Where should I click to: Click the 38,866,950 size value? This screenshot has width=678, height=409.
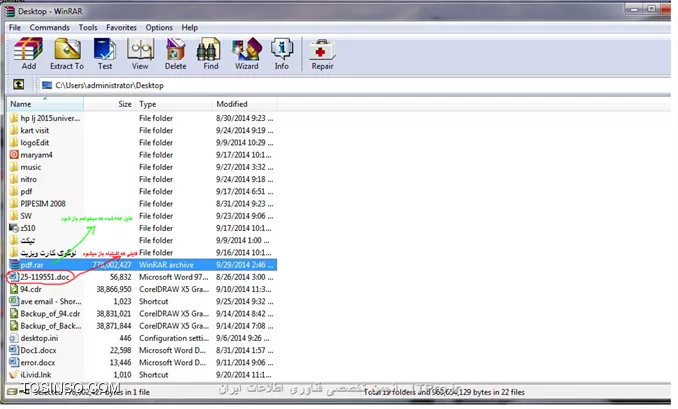tap(114, 289)
